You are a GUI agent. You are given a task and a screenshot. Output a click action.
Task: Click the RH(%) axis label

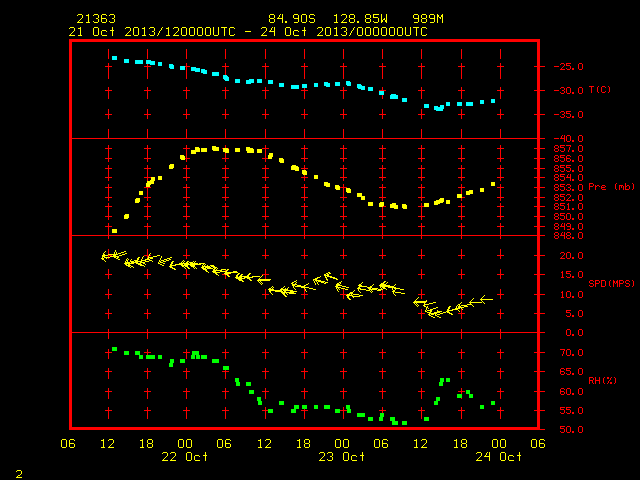(602, 380)
